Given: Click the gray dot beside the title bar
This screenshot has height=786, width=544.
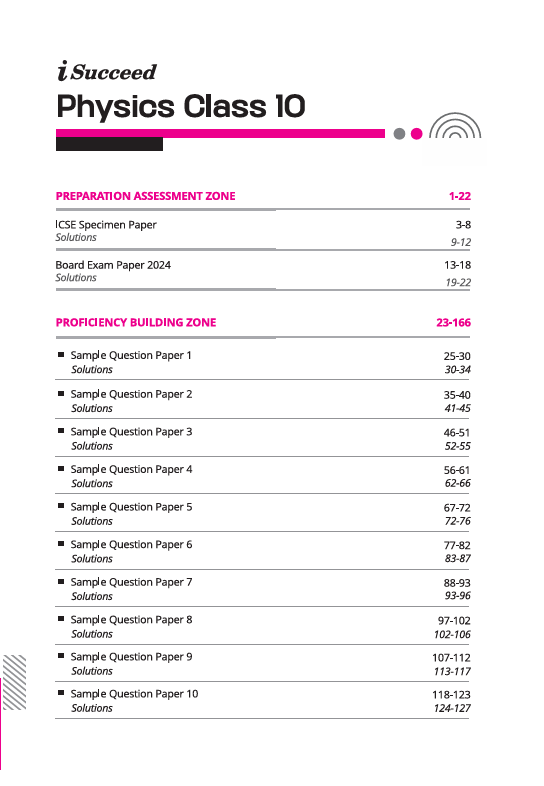Looking at the screenshot, I should coord(400,134).
